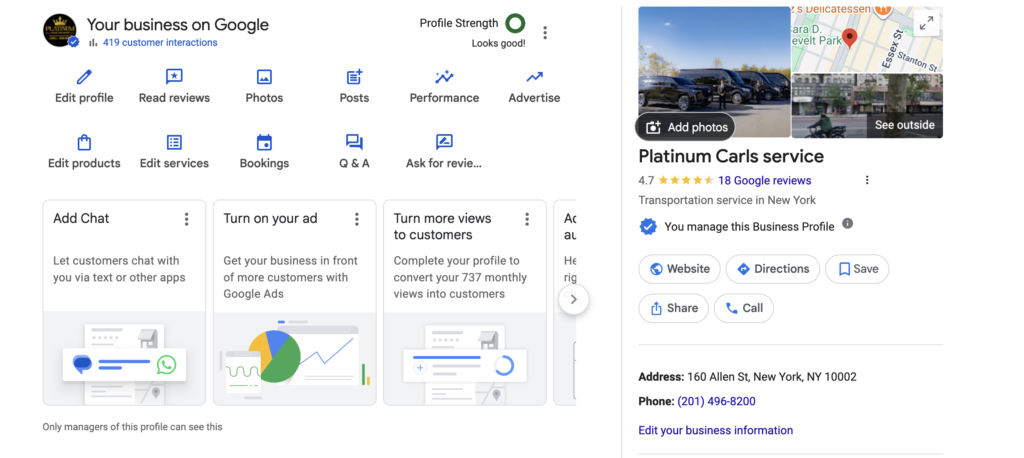Open the Photos section icon
This screenshot has width=1024, height=458.
click(x=264, y=78)
